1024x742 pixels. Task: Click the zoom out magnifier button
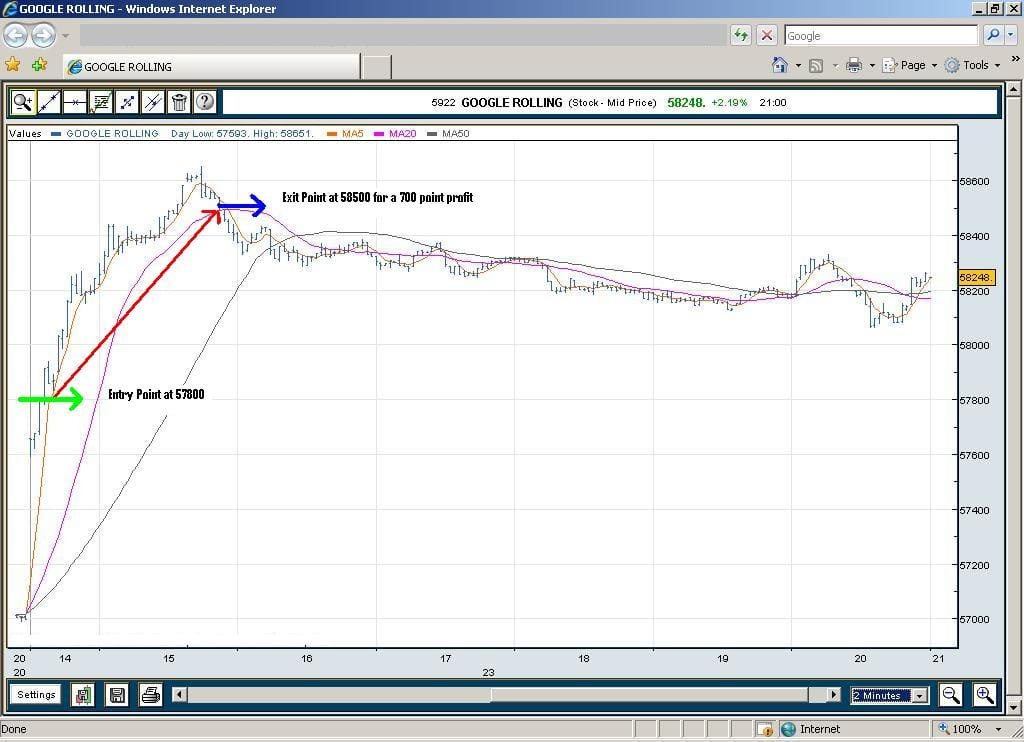coord(951,694)
